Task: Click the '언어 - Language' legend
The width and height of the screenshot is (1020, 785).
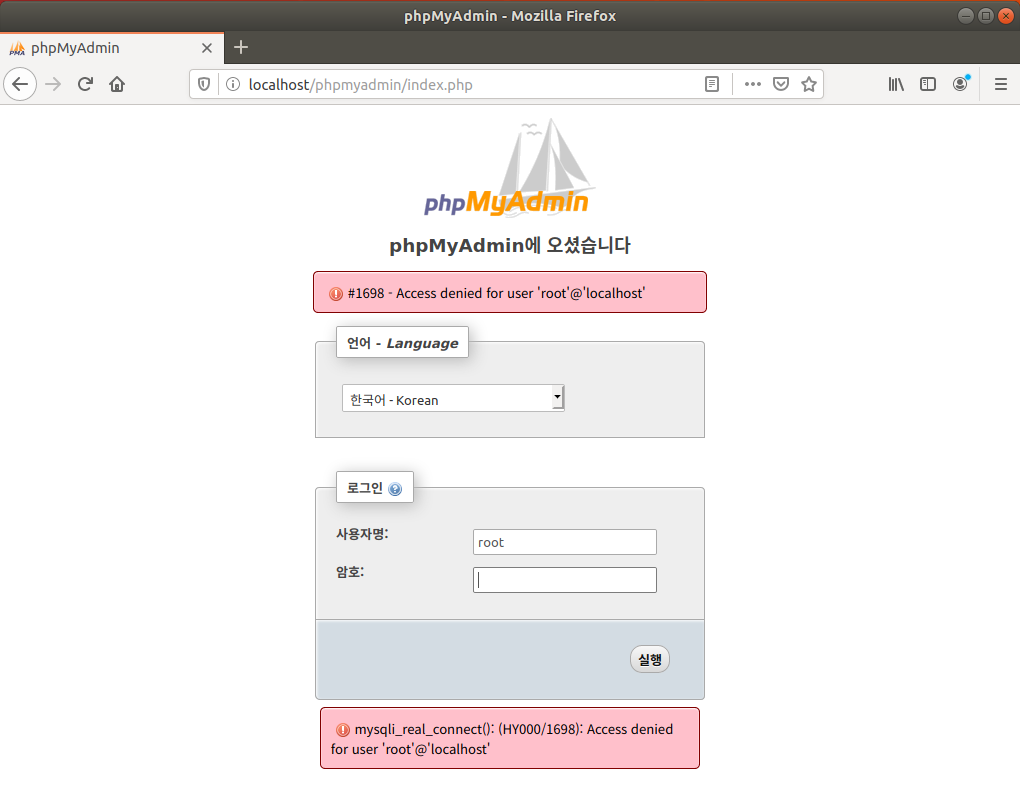Action: click(x=402, y=343)
